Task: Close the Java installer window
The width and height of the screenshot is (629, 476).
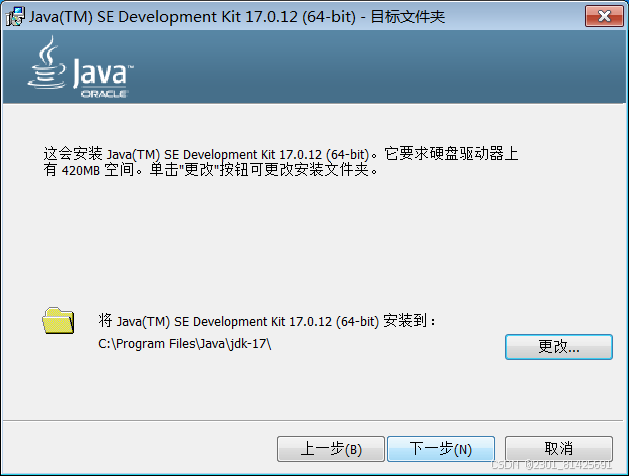Action: pyautogui.click(x=604, y=16)
